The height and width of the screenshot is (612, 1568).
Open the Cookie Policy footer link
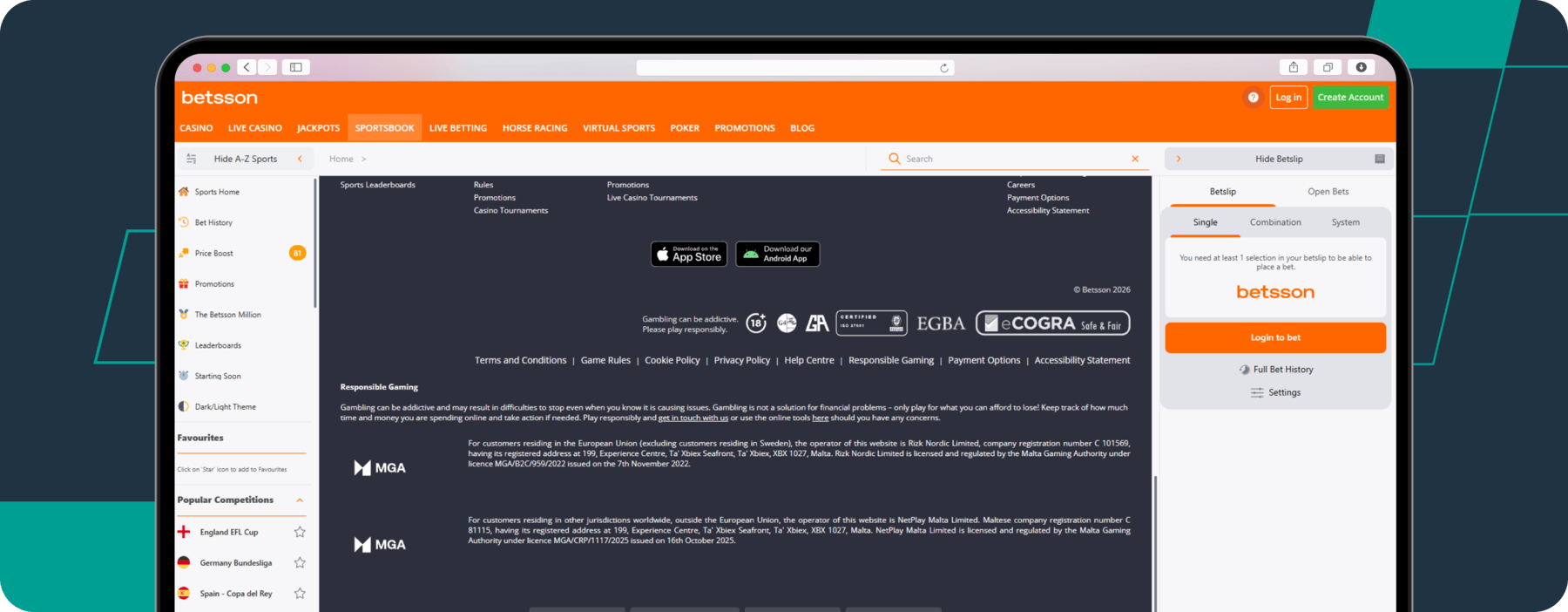tap(672, 360)
